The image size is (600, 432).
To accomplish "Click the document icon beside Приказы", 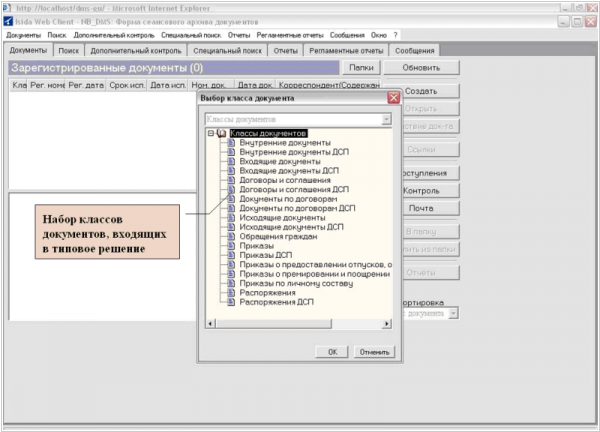I will click(x=231, y=245).
